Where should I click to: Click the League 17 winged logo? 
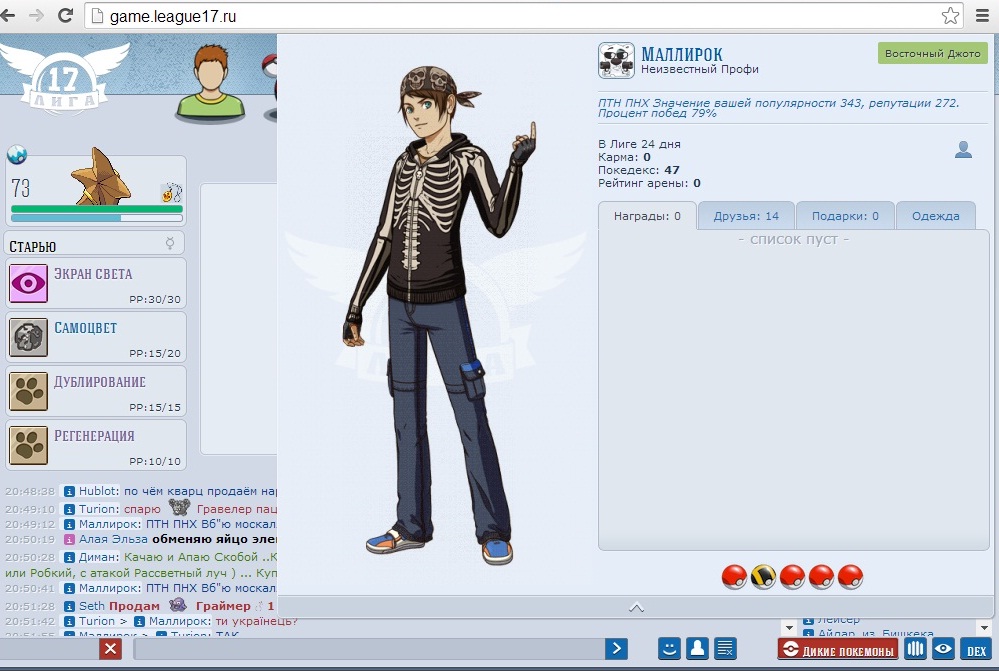(64, 78)
